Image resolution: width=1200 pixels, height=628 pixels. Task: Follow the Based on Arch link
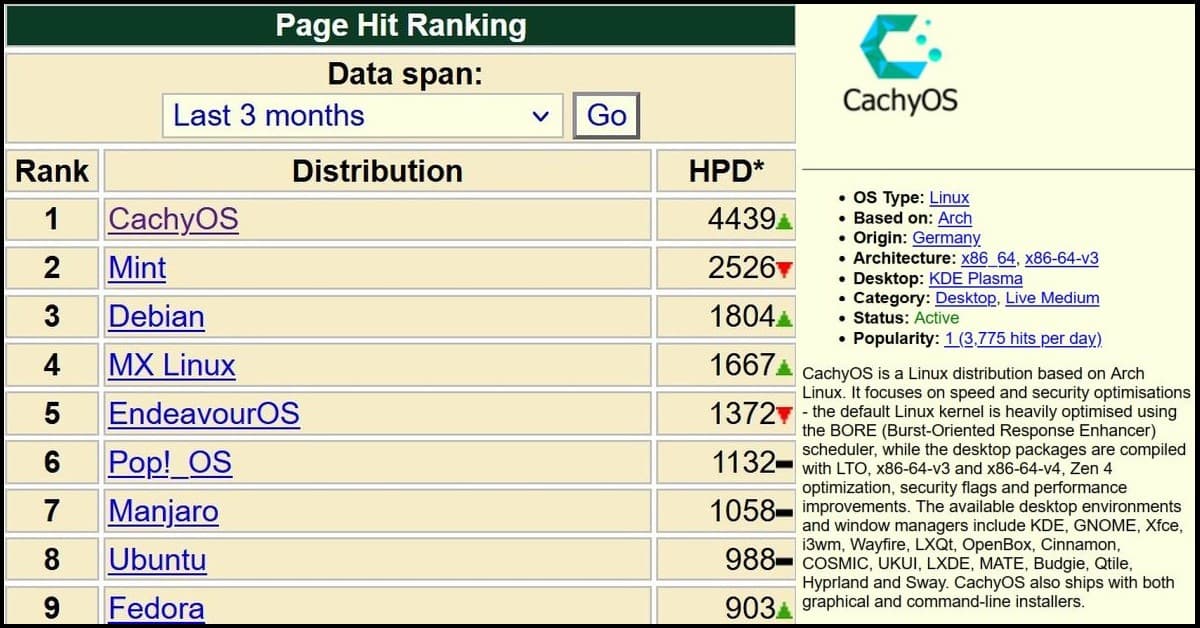coord(955,218)
